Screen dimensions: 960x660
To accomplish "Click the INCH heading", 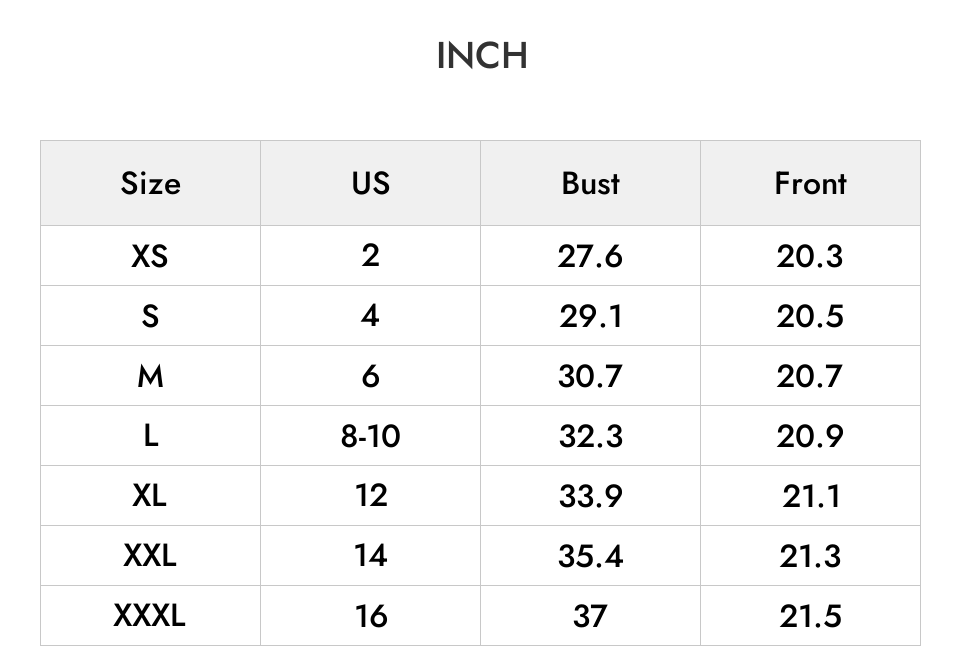I will click(482, 56).
